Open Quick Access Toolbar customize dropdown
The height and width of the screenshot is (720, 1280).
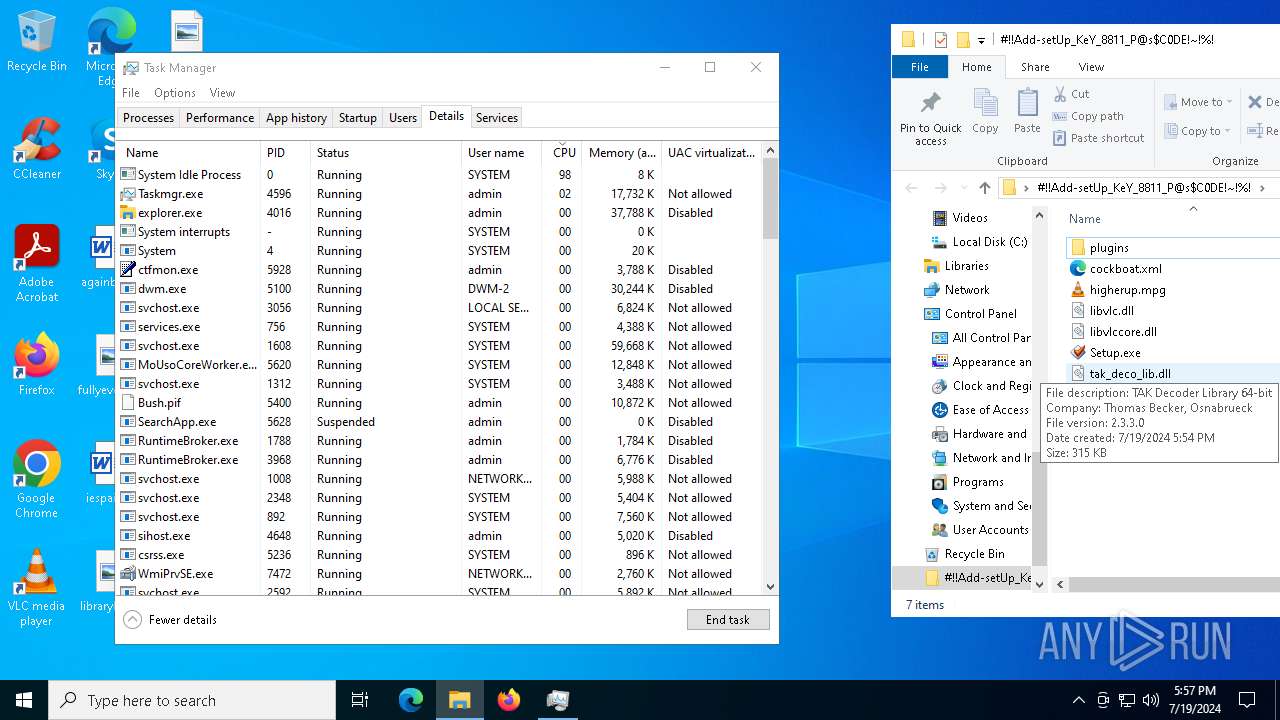pos(982,40)
